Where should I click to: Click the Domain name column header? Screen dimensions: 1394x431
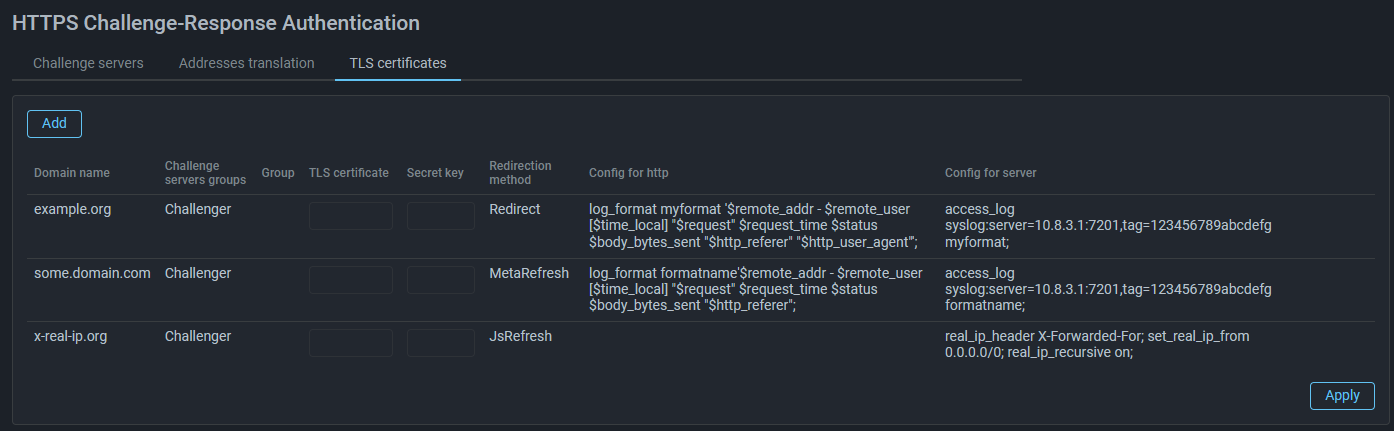72,173
